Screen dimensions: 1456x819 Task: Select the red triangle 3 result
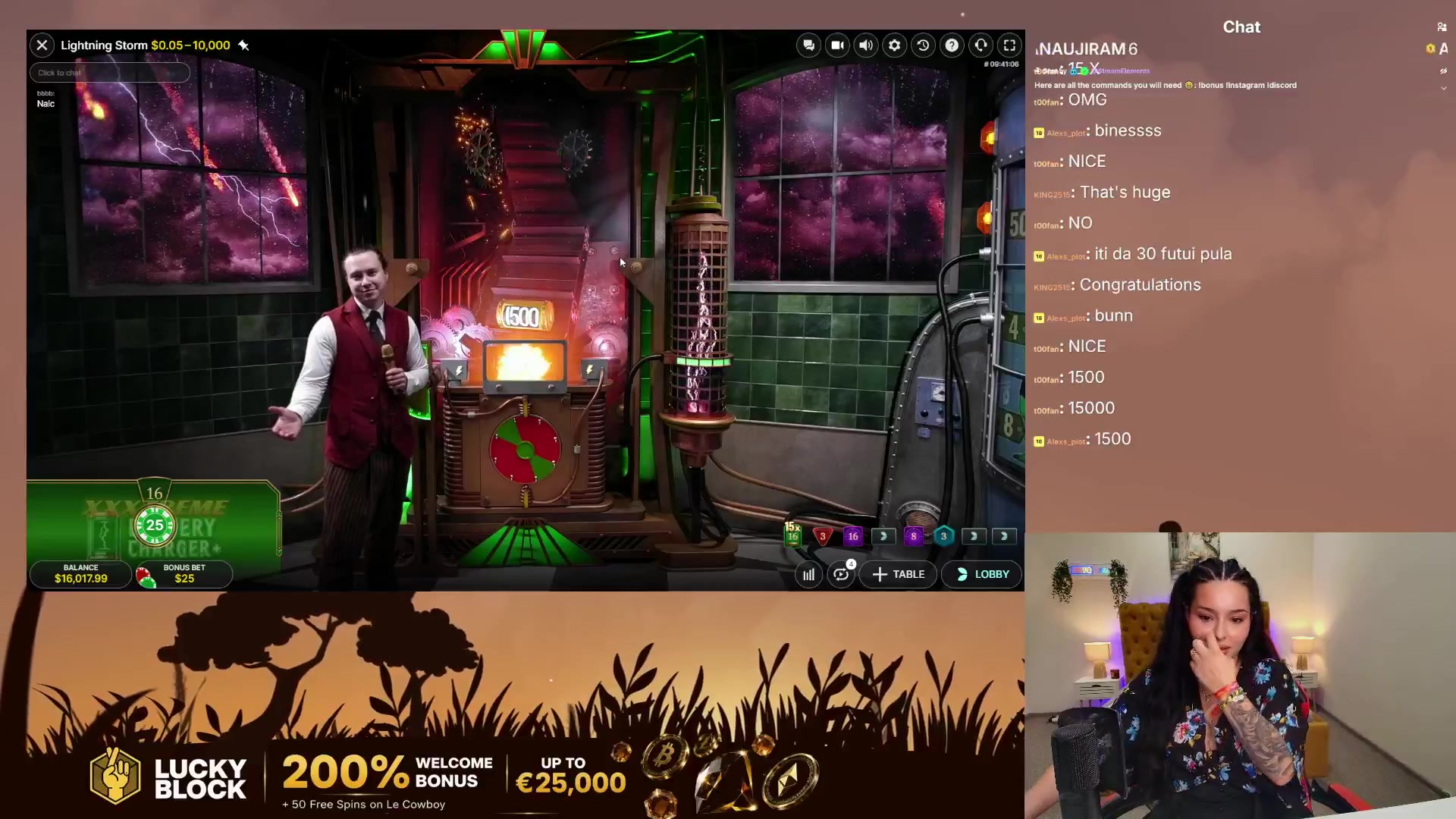tap(823, 536)
